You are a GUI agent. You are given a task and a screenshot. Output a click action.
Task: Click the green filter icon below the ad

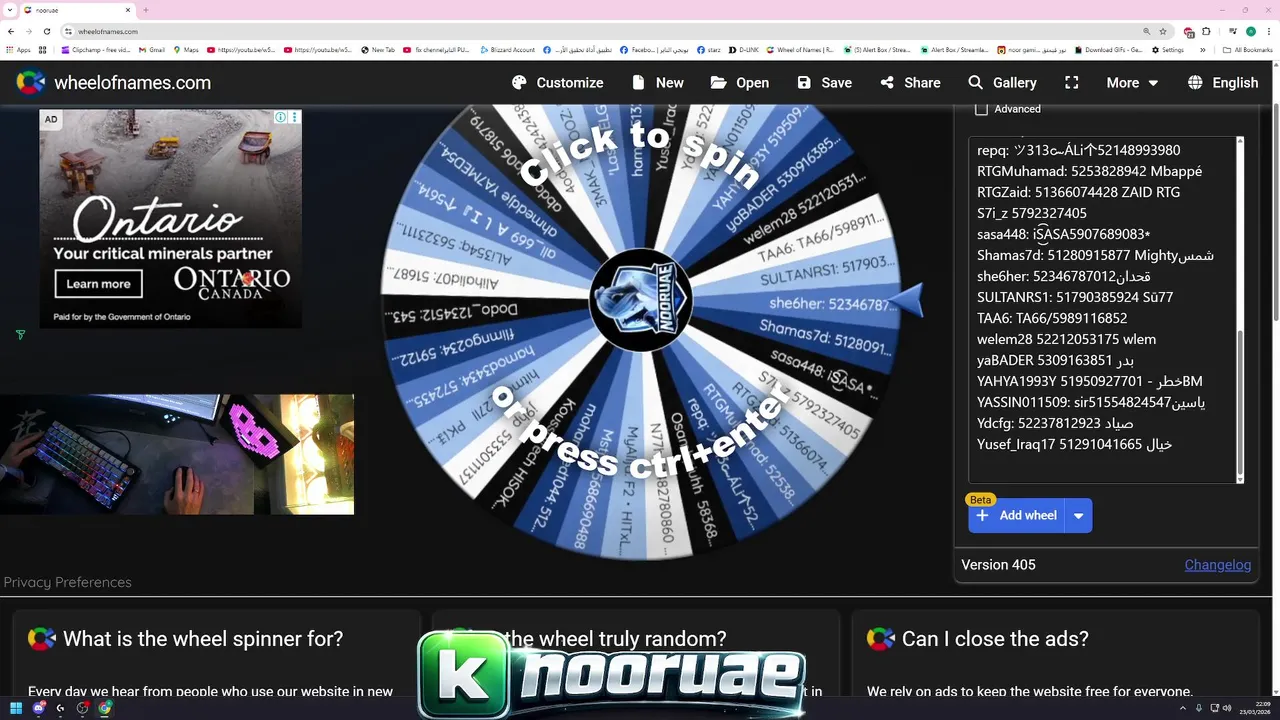click(20, 335)
